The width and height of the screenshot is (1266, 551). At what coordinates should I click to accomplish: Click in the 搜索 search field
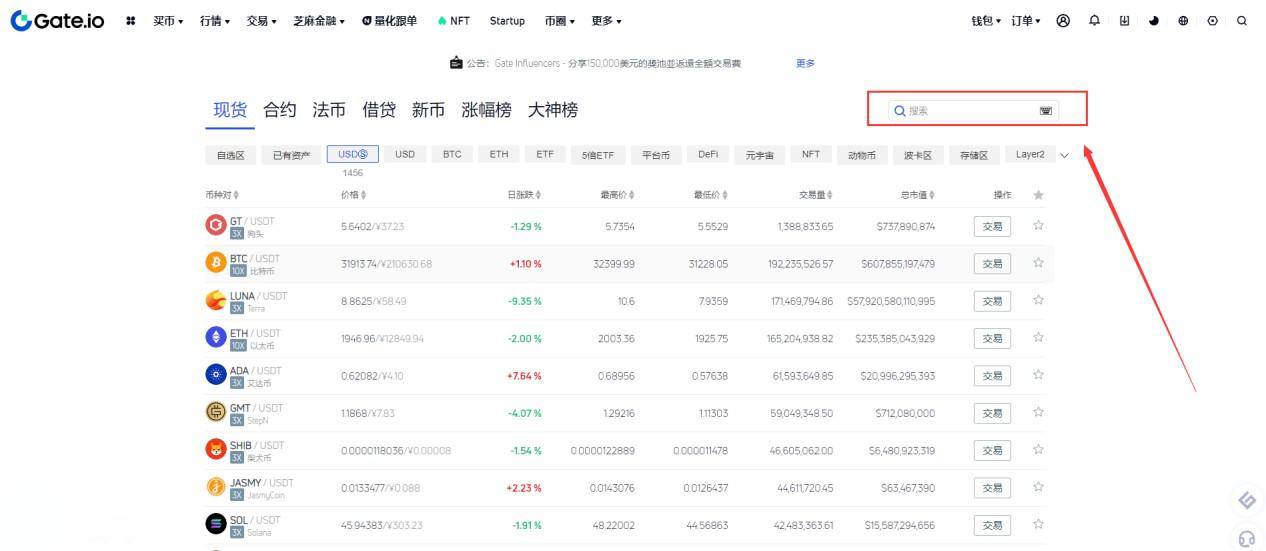(x=974, y=111)
